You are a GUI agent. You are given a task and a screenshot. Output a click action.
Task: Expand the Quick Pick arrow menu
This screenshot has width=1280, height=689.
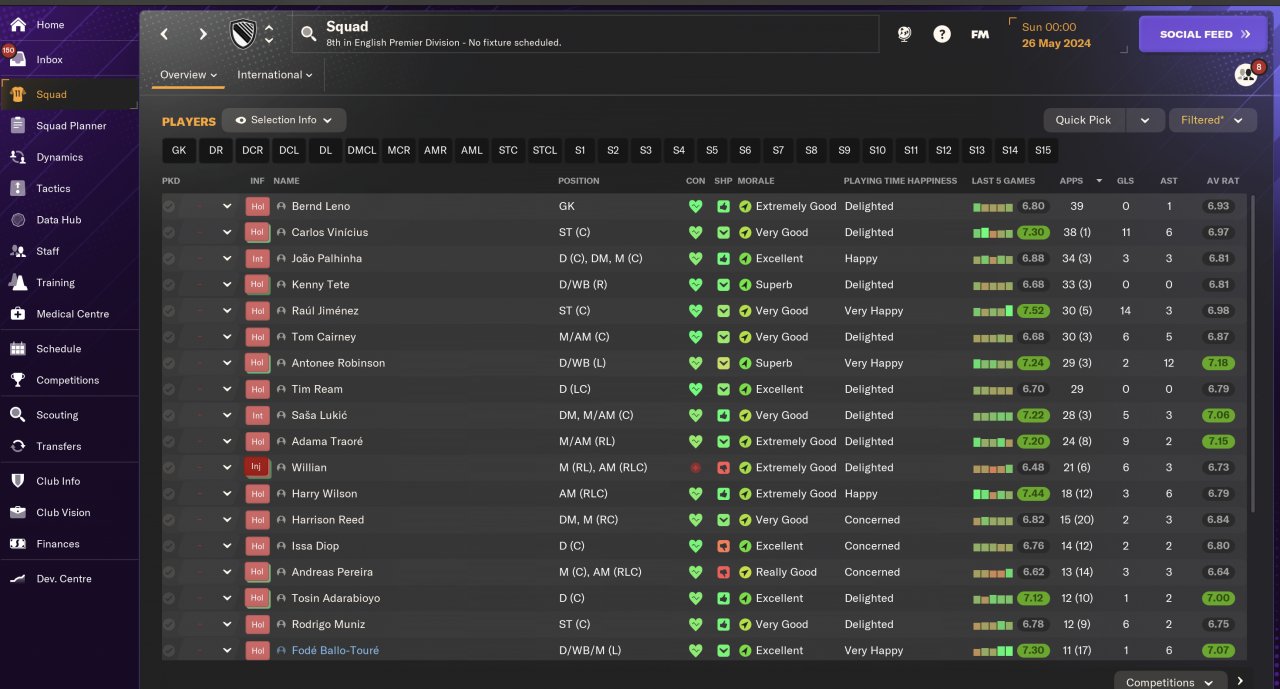tap(1145, 120)
